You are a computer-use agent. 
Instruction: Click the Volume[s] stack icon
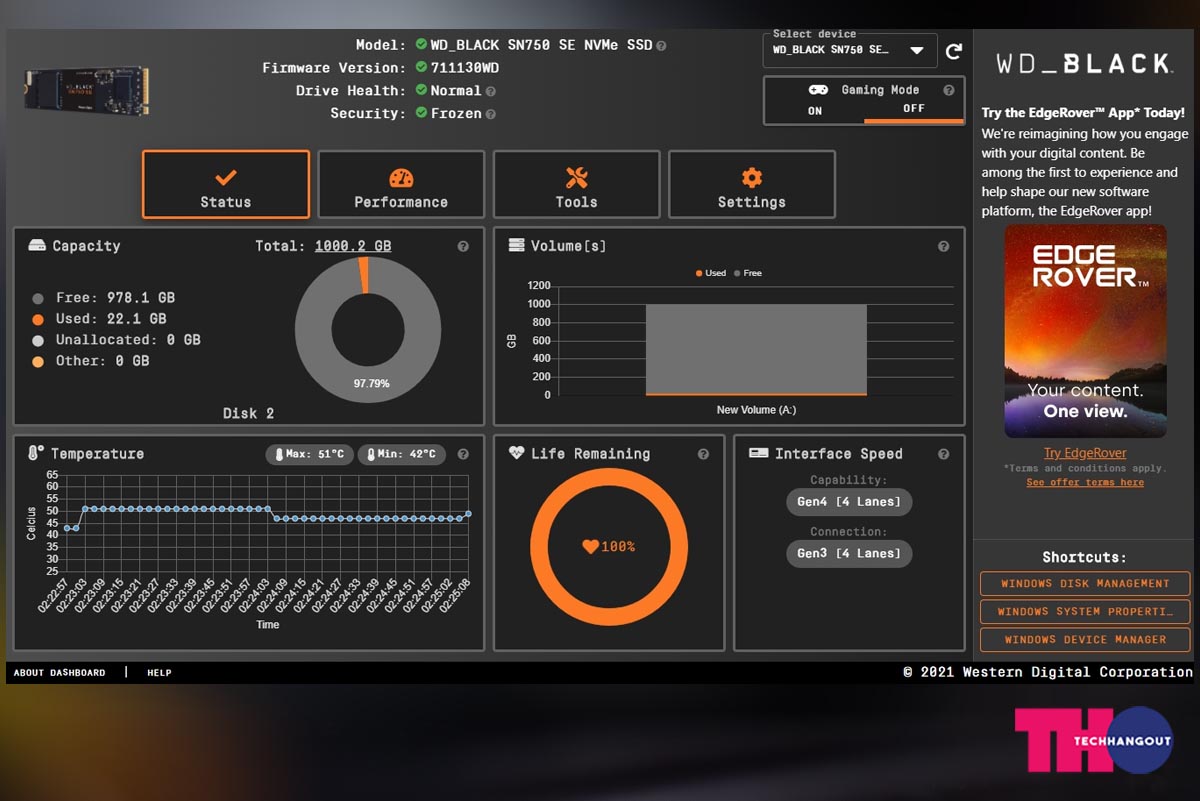tap(517, 246)
